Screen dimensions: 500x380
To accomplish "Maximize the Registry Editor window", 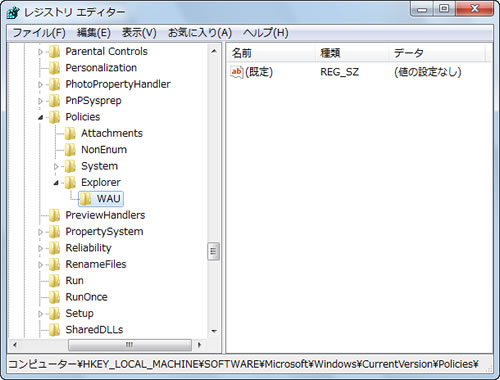I will (444, 9).
